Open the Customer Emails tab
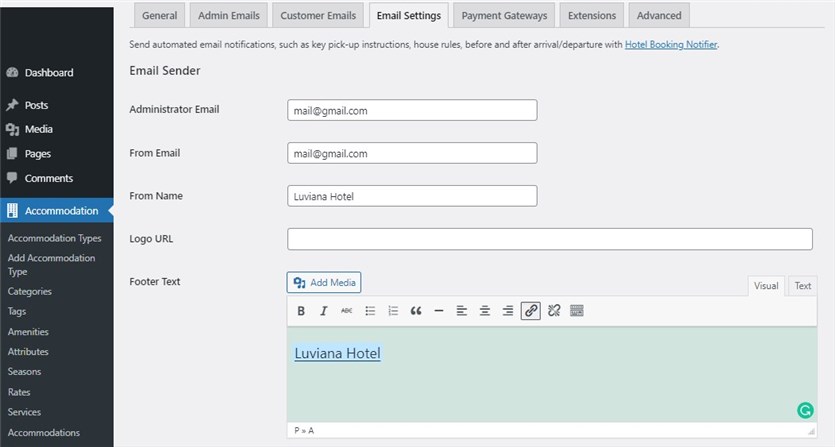Viewport: 835px width, 447px height. [318, 15]
